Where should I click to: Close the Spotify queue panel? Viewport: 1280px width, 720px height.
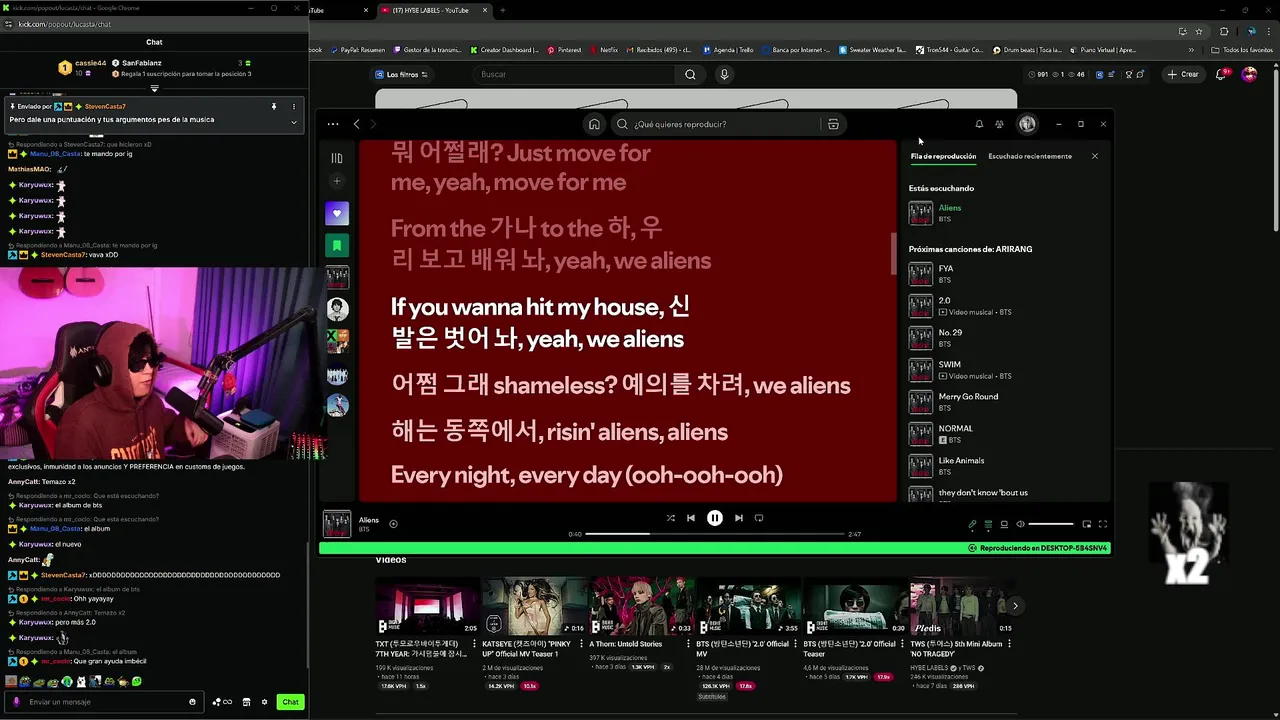(1094, 156)
